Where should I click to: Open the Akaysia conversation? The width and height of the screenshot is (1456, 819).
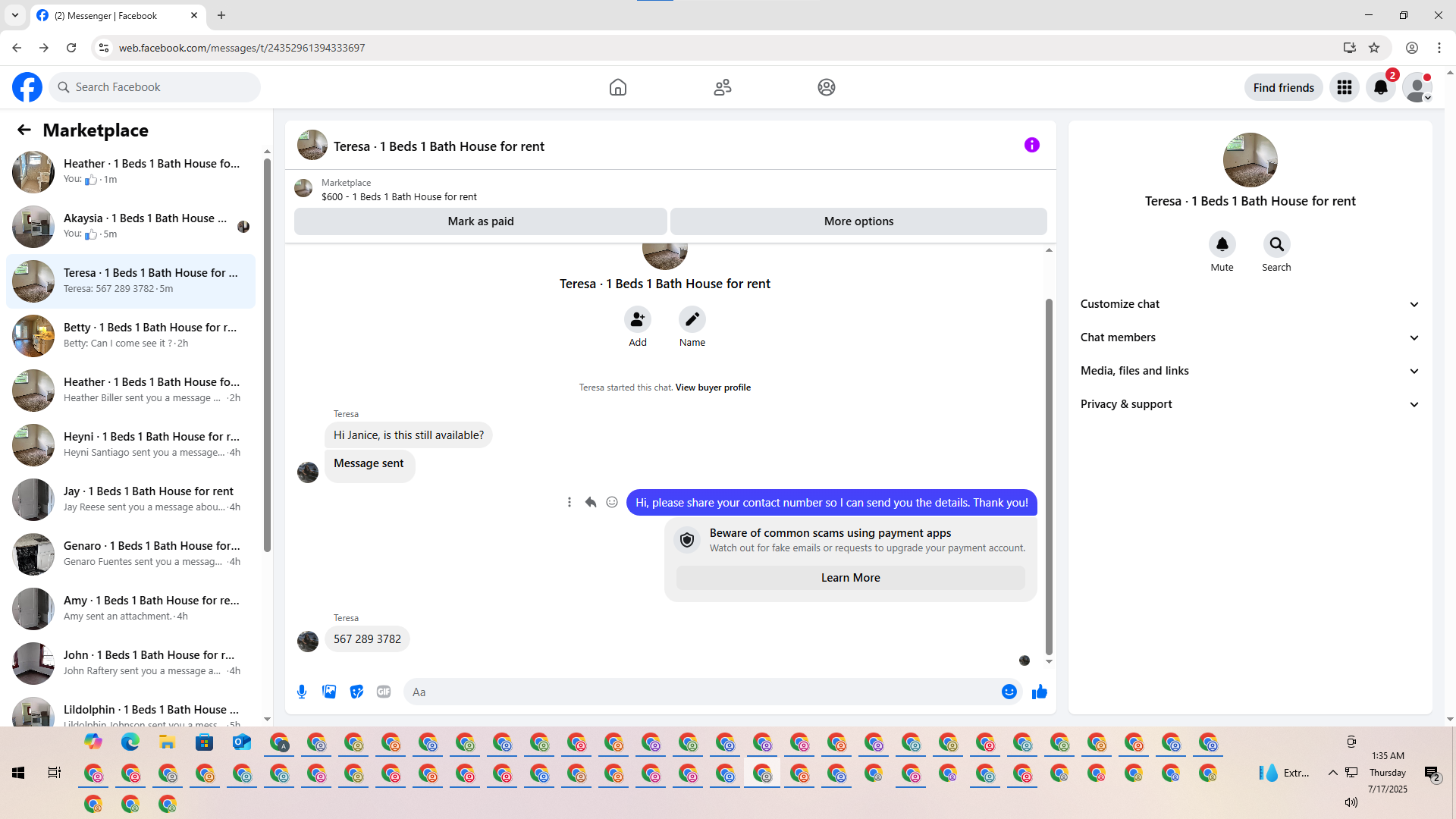click(130, 227)
